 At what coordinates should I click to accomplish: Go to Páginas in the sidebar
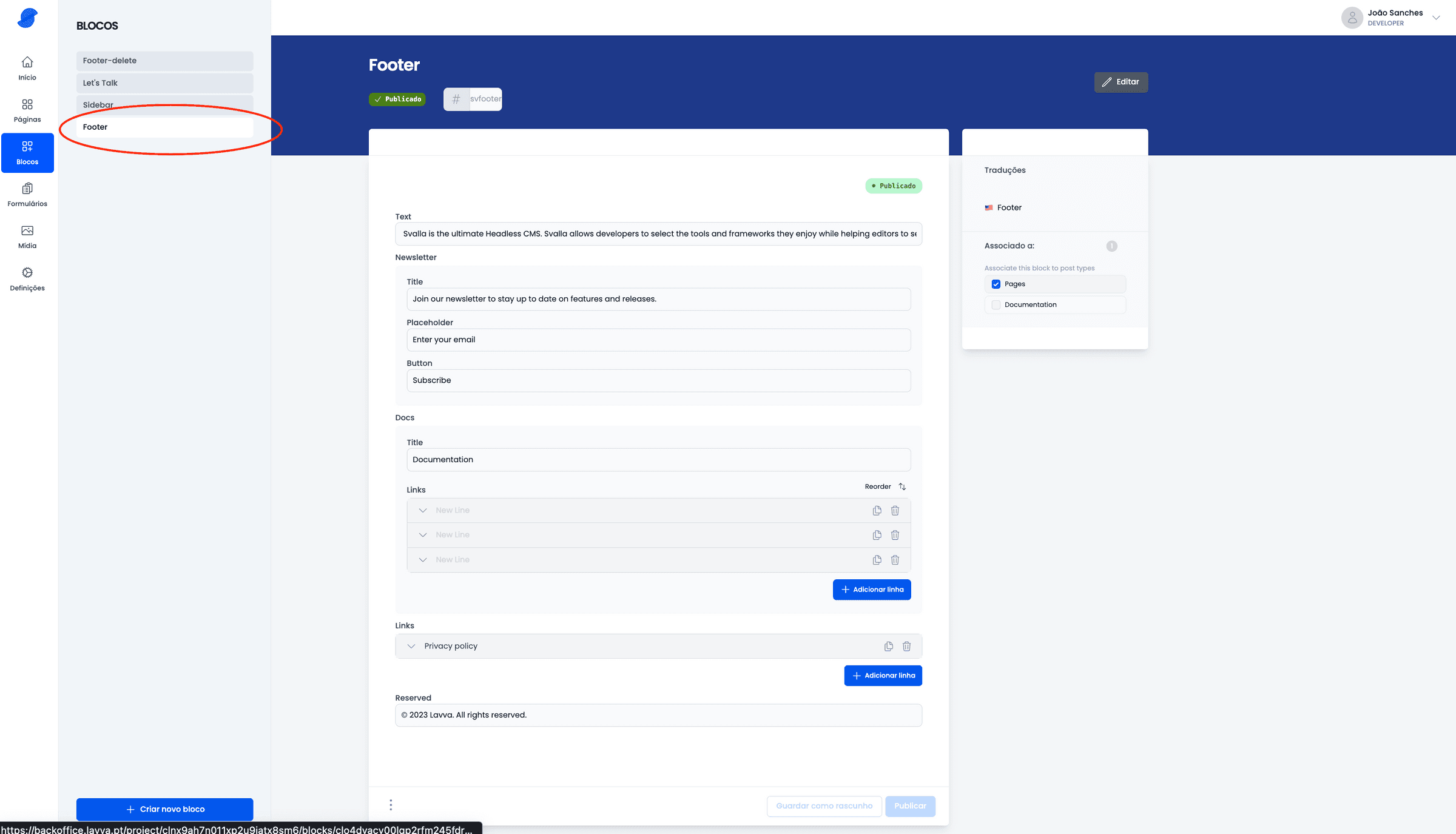point(27,110)
